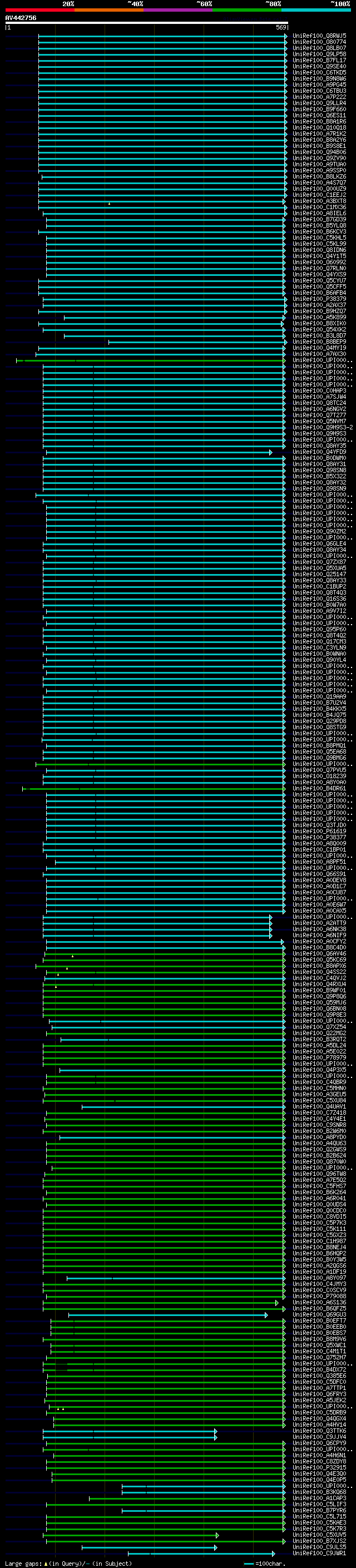Image resolution: width=356 pixels, height=1568 pixels.
Task: Open hit UniRef100_Q9LP58
Action: [x=319, y=54]
